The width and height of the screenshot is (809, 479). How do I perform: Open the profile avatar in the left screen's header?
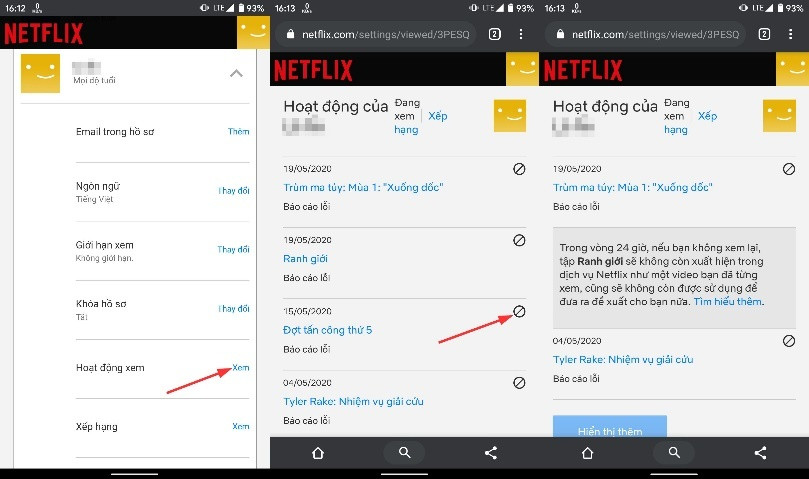point(253,32)
